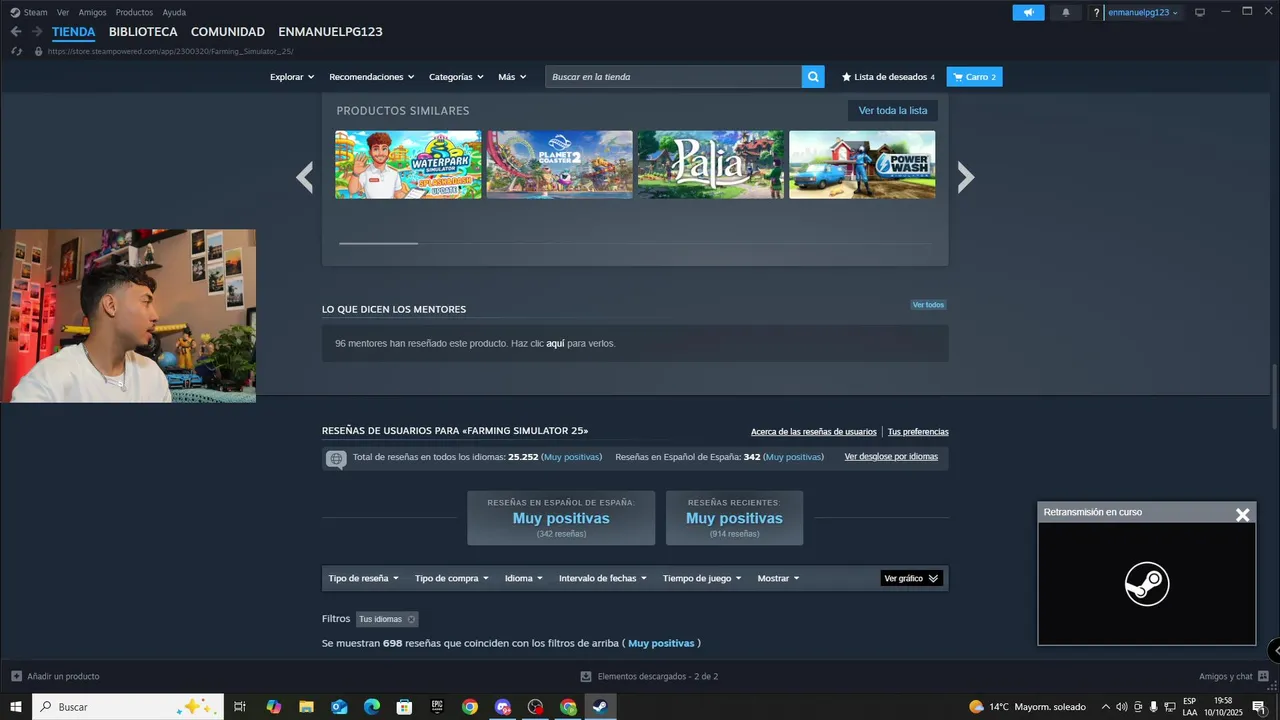Open Ver desglose por idiomas link
This screenshot has height=720, width=1280.
pyautogui.click(x=891, y=457)
